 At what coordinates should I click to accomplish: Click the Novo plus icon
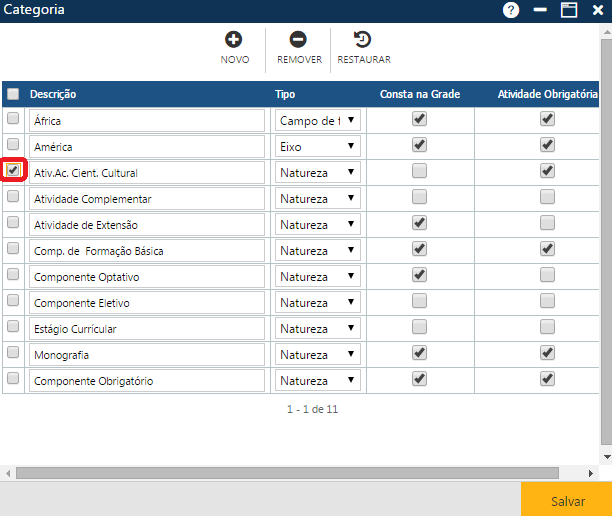click(x=234, y=40)
